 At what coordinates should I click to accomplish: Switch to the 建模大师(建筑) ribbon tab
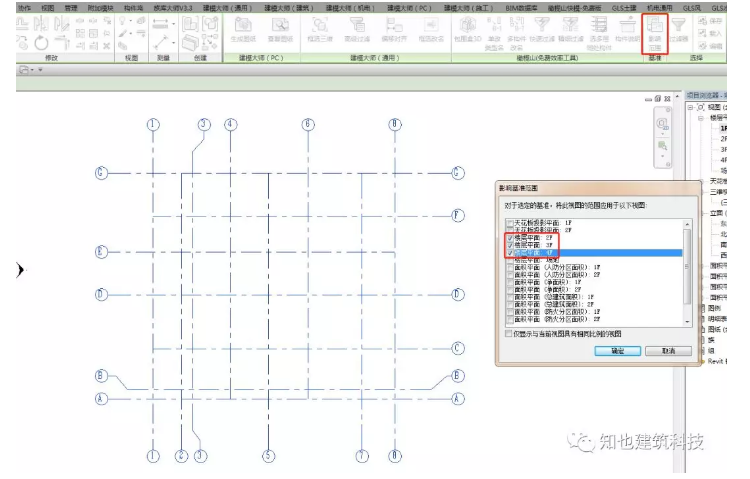click(289, 8)
